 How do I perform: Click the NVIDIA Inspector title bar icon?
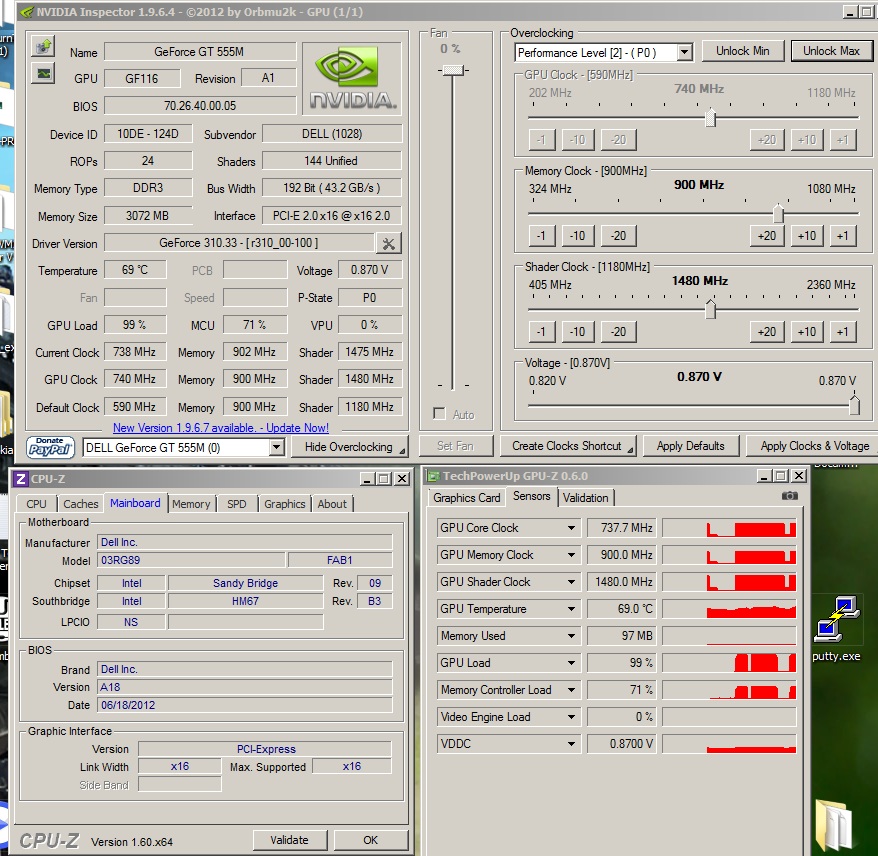click(x=26, y=12)
